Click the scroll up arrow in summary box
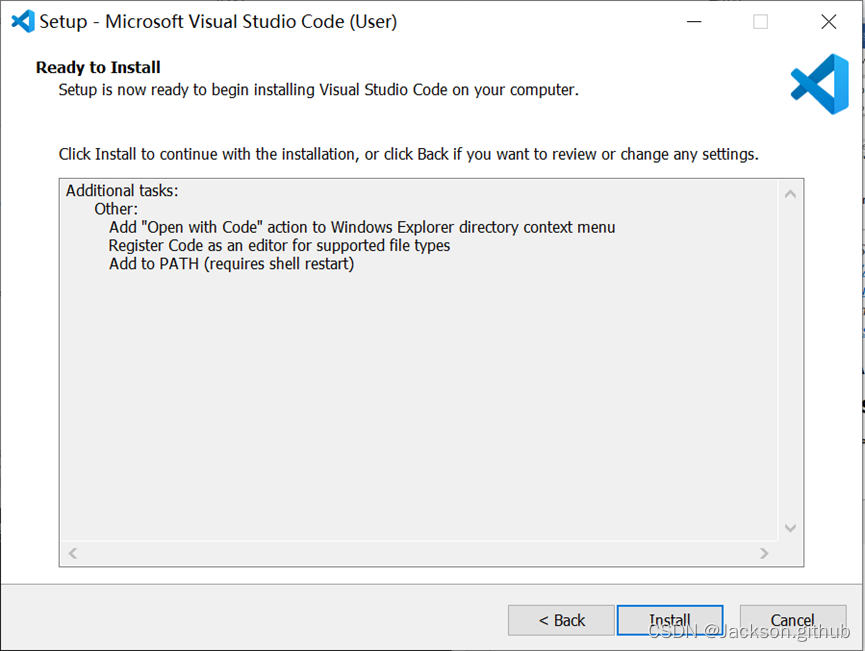The height and width of the screenshot is (651, 865). click(x=790, y=194)
